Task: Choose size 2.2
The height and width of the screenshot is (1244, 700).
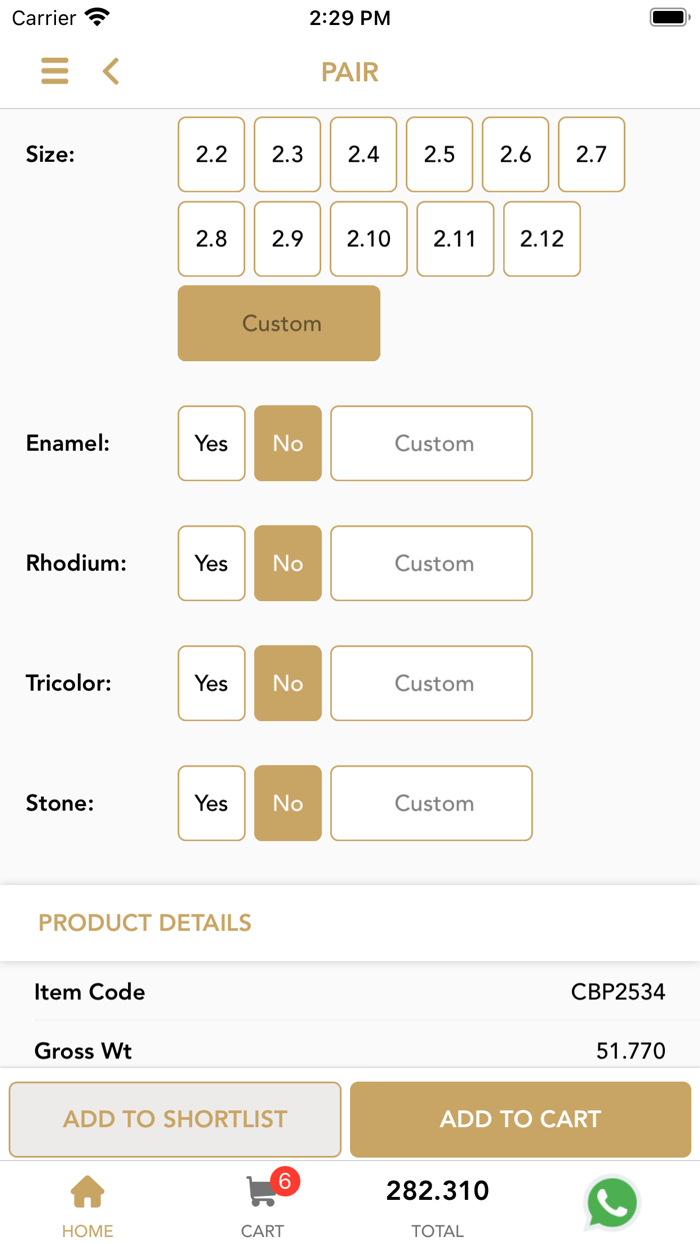Action: (211, 154)
